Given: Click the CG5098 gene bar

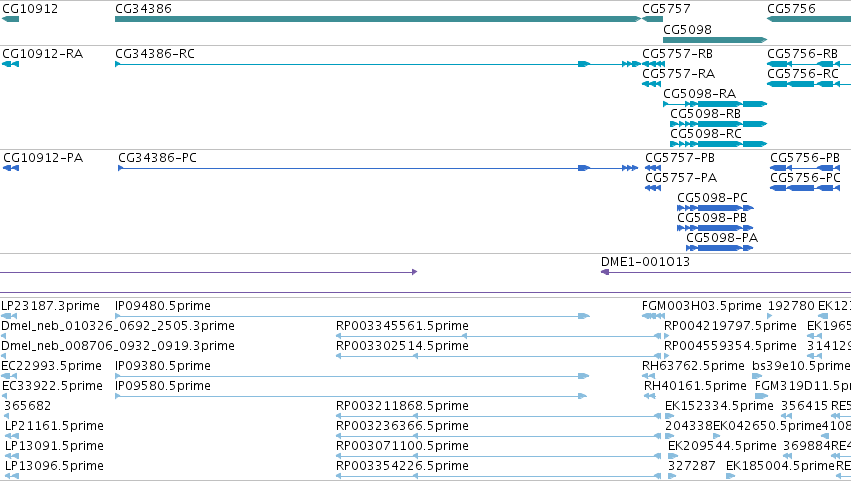Looking at the screenshot, I should tap(715, 40).
